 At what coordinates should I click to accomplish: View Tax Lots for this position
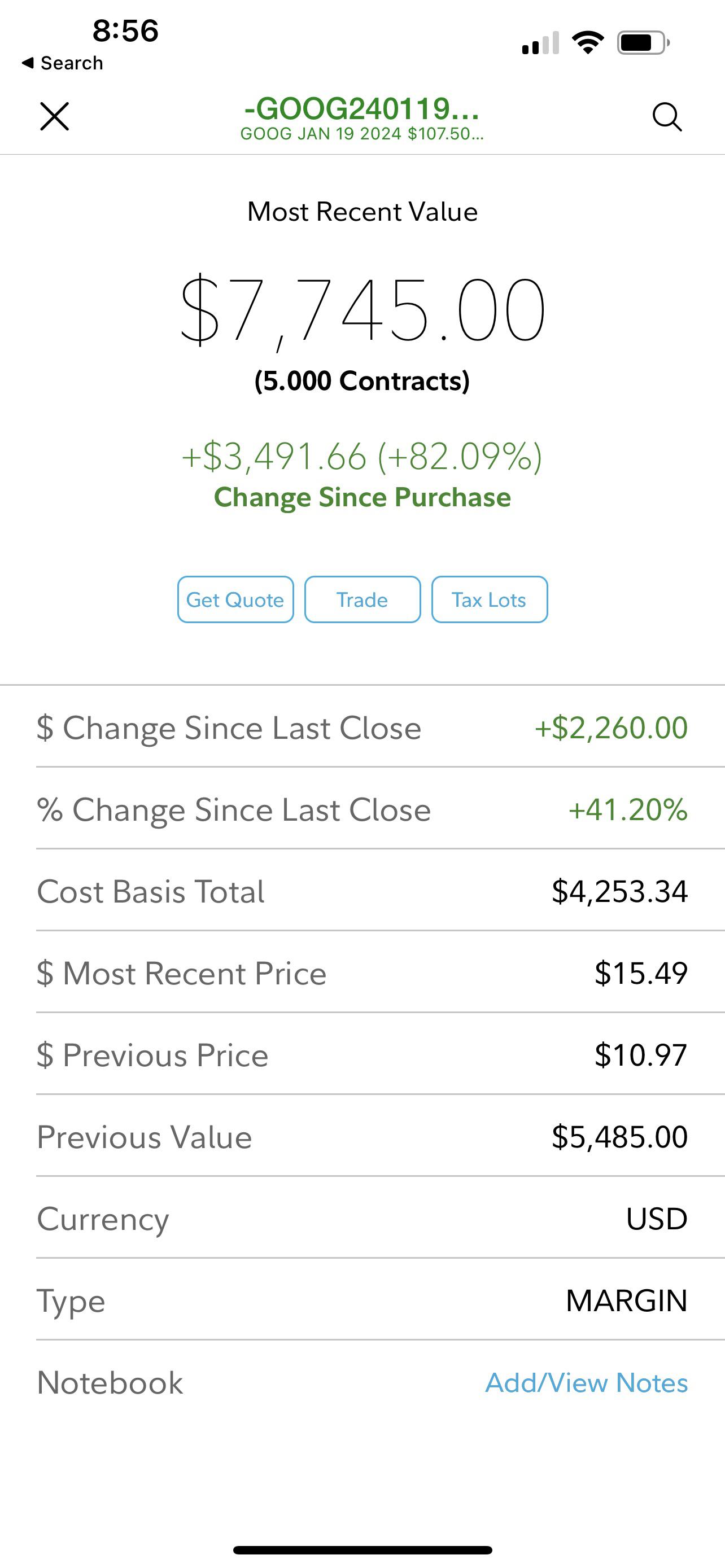[489, 599]
